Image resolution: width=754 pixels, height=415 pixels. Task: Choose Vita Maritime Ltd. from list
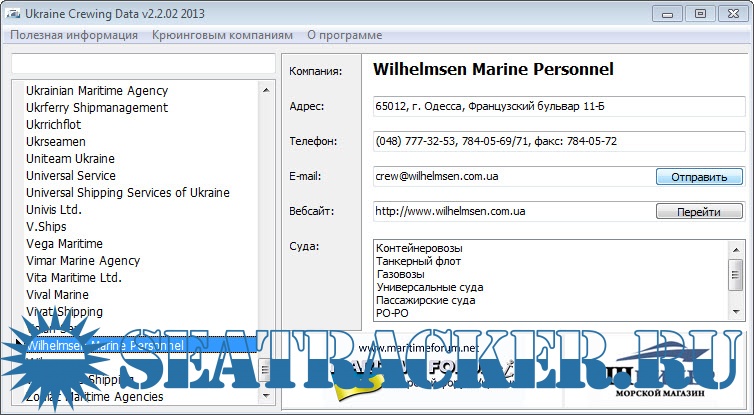pos(73,278)
